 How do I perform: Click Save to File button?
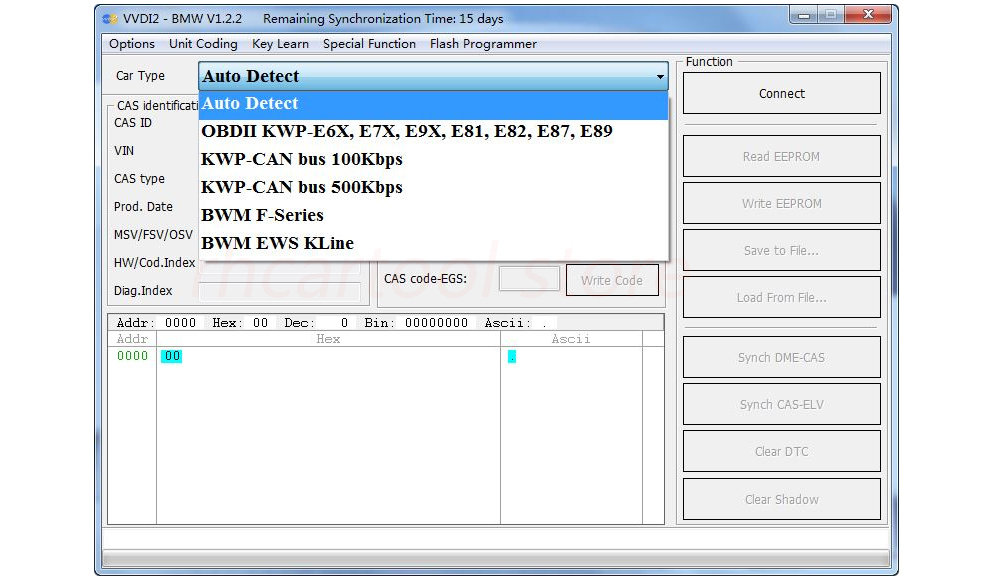coord(782,251)
